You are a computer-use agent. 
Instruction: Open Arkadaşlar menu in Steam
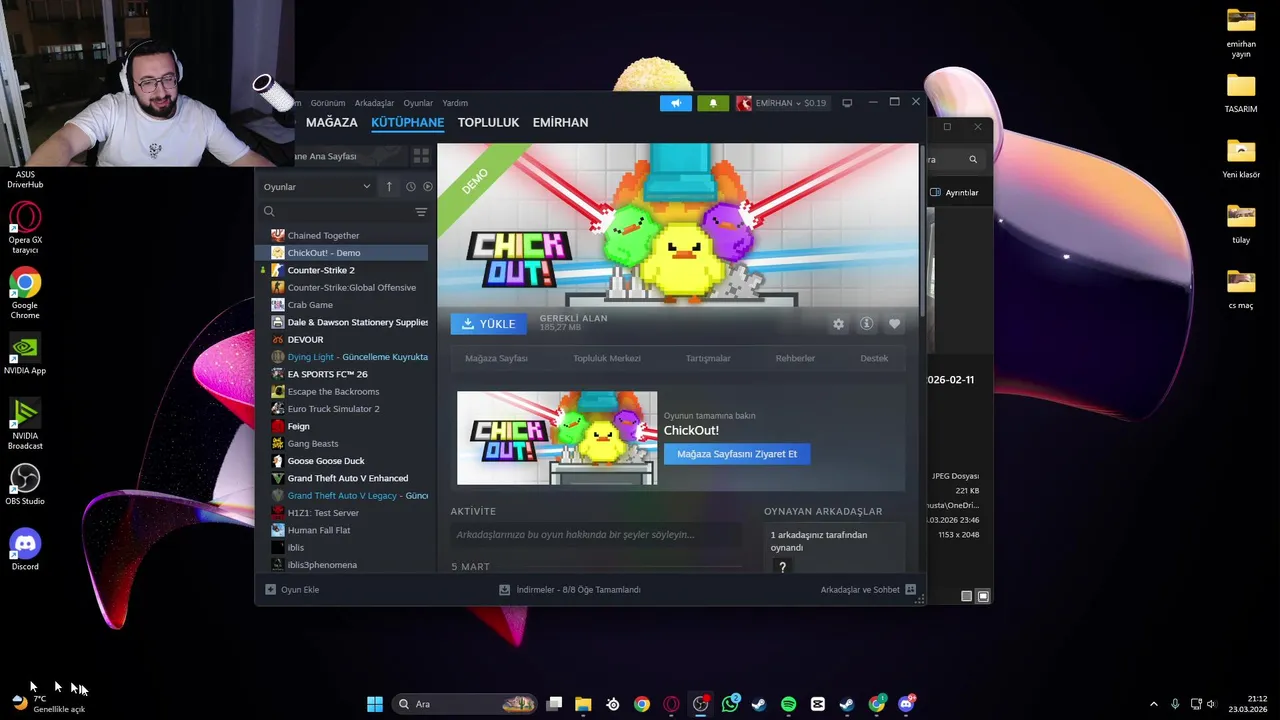[x=374, y=103]
